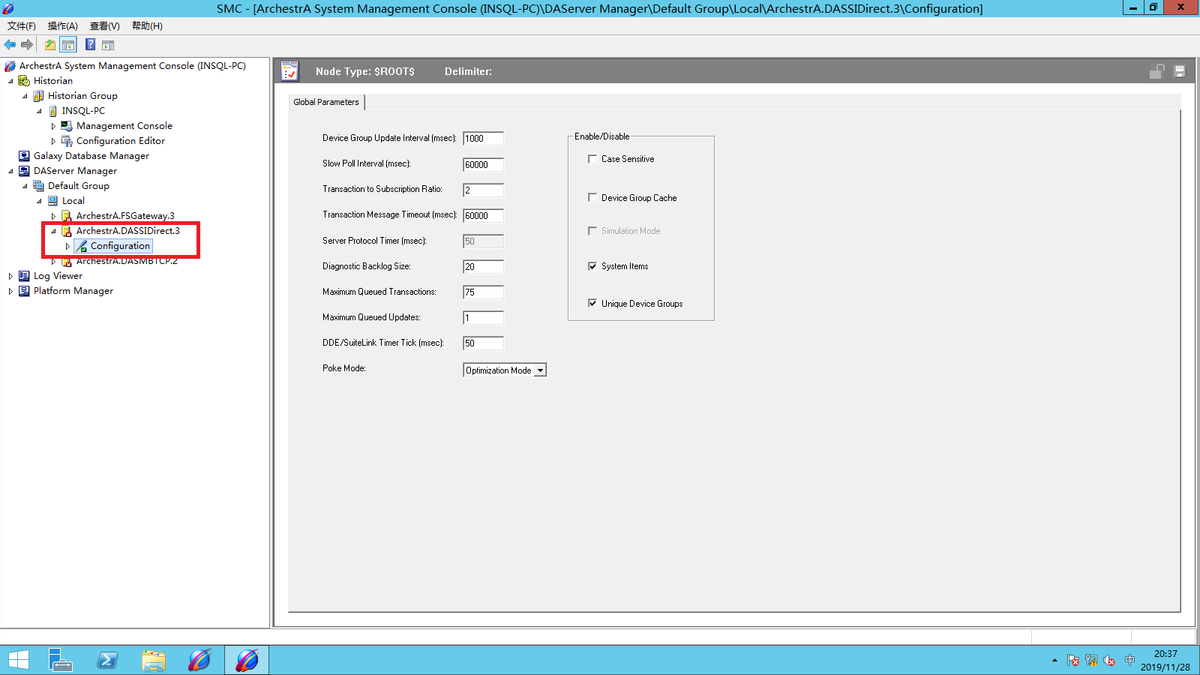This screenshot has height=675, width=1200.
Task: Select Platform Manager in the tree
Action: point(73,291)
